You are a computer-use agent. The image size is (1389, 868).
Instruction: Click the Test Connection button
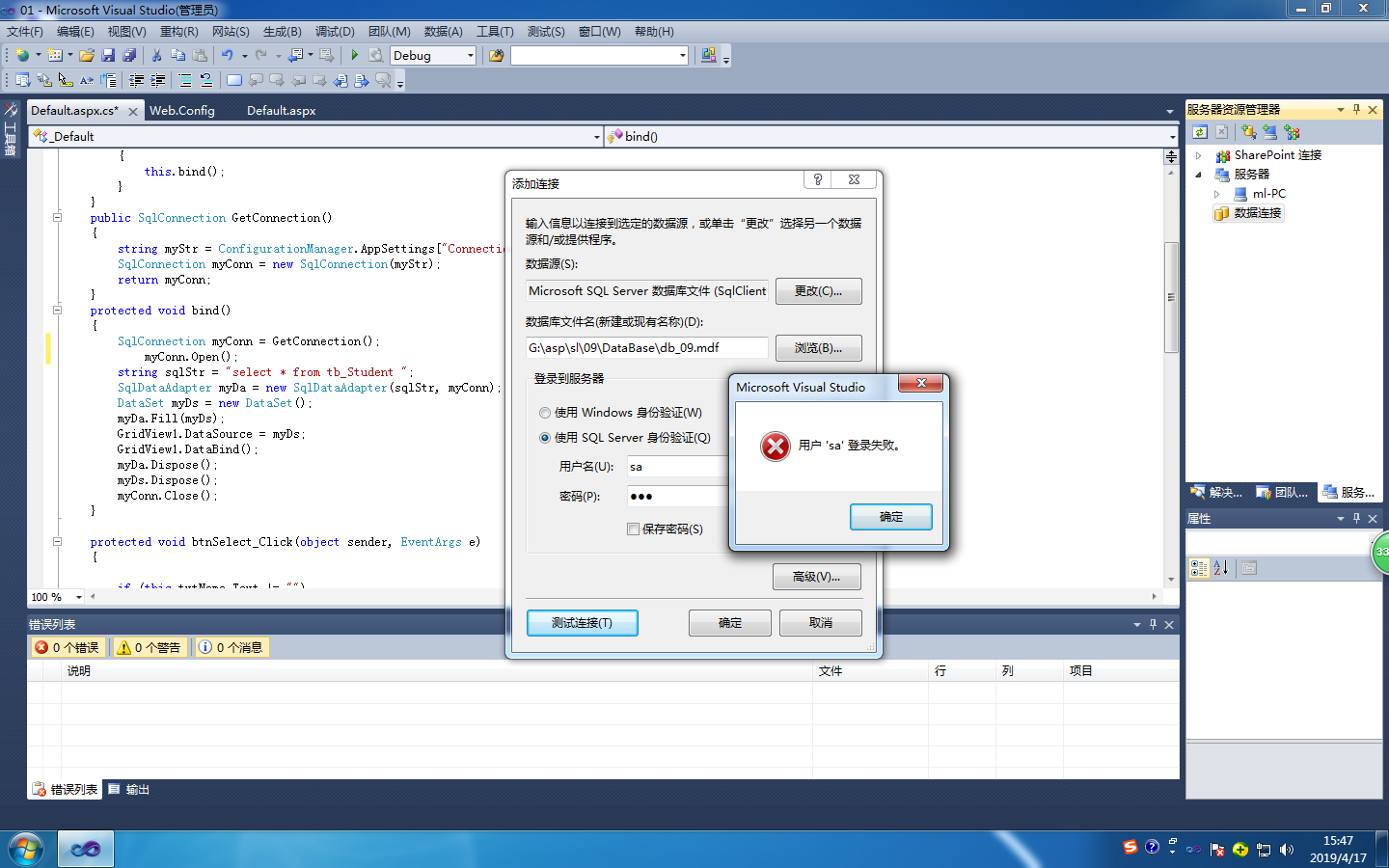583,623
